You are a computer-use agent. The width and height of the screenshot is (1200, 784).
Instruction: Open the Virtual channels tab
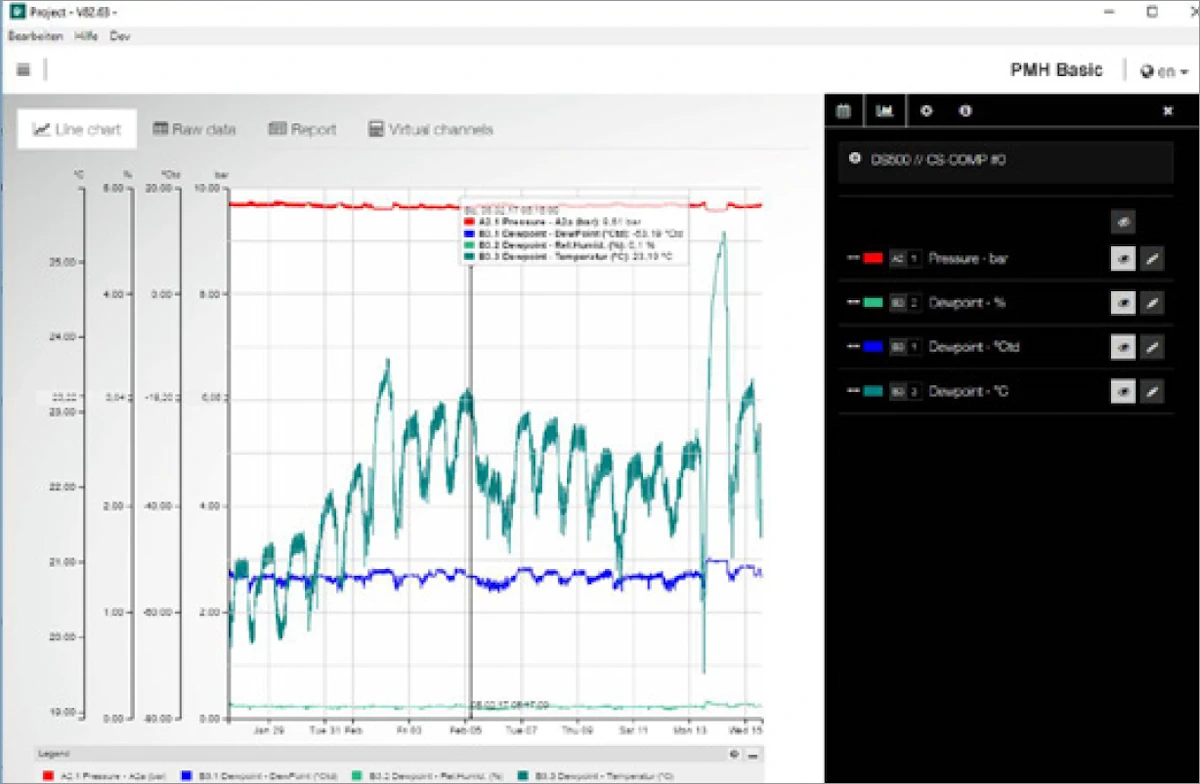tap(430, 129)
